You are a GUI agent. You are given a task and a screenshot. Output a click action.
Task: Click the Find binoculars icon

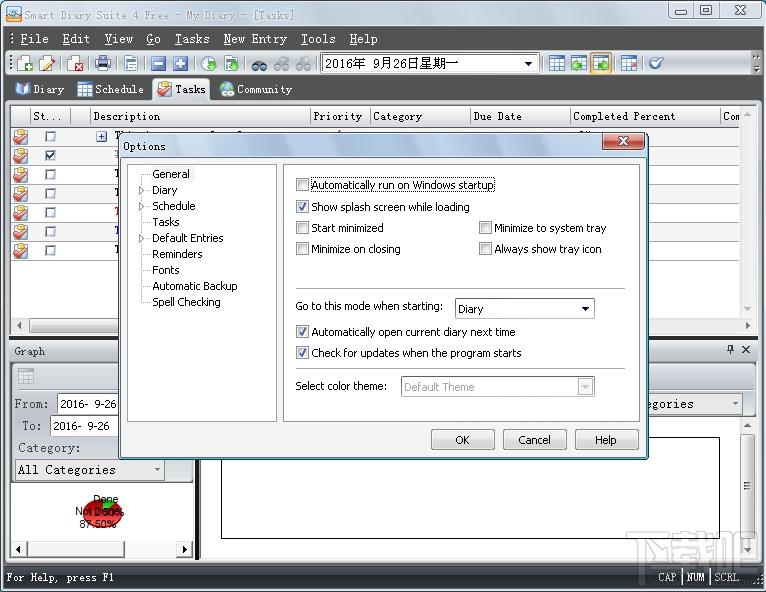pyautogui.click(x=259, y=63)
